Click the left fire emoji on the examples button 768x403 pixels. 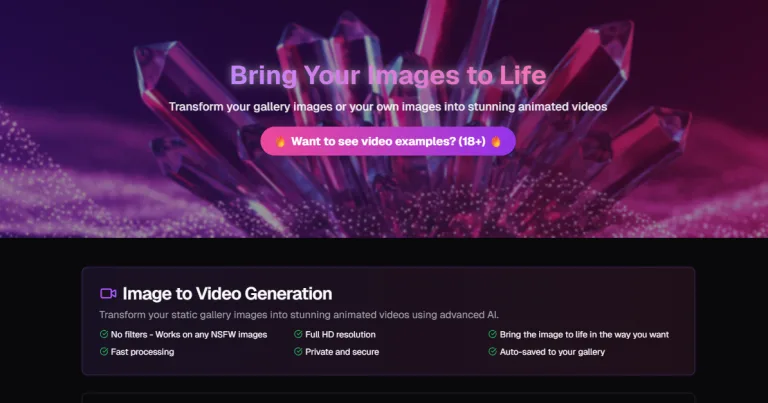pyautogui.click(x=281, y=142)
